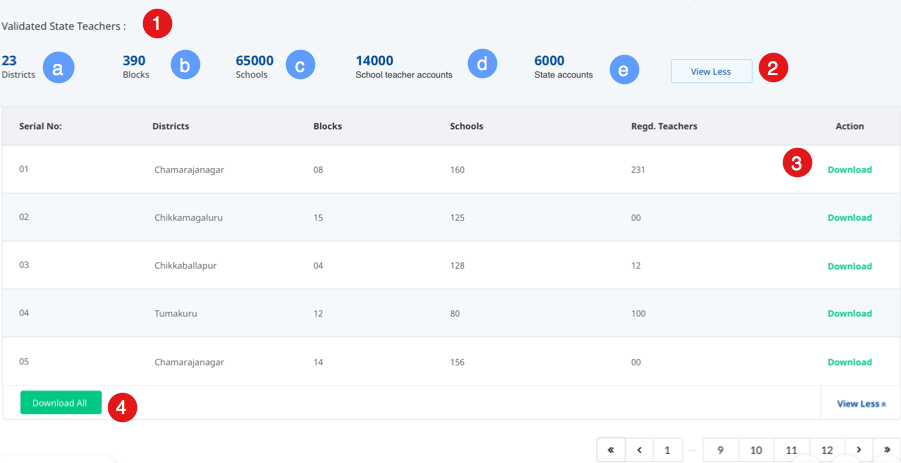Select page 1 in pagination
The width and height of the screenshot is (901, 463).
[x=667, y=450]
